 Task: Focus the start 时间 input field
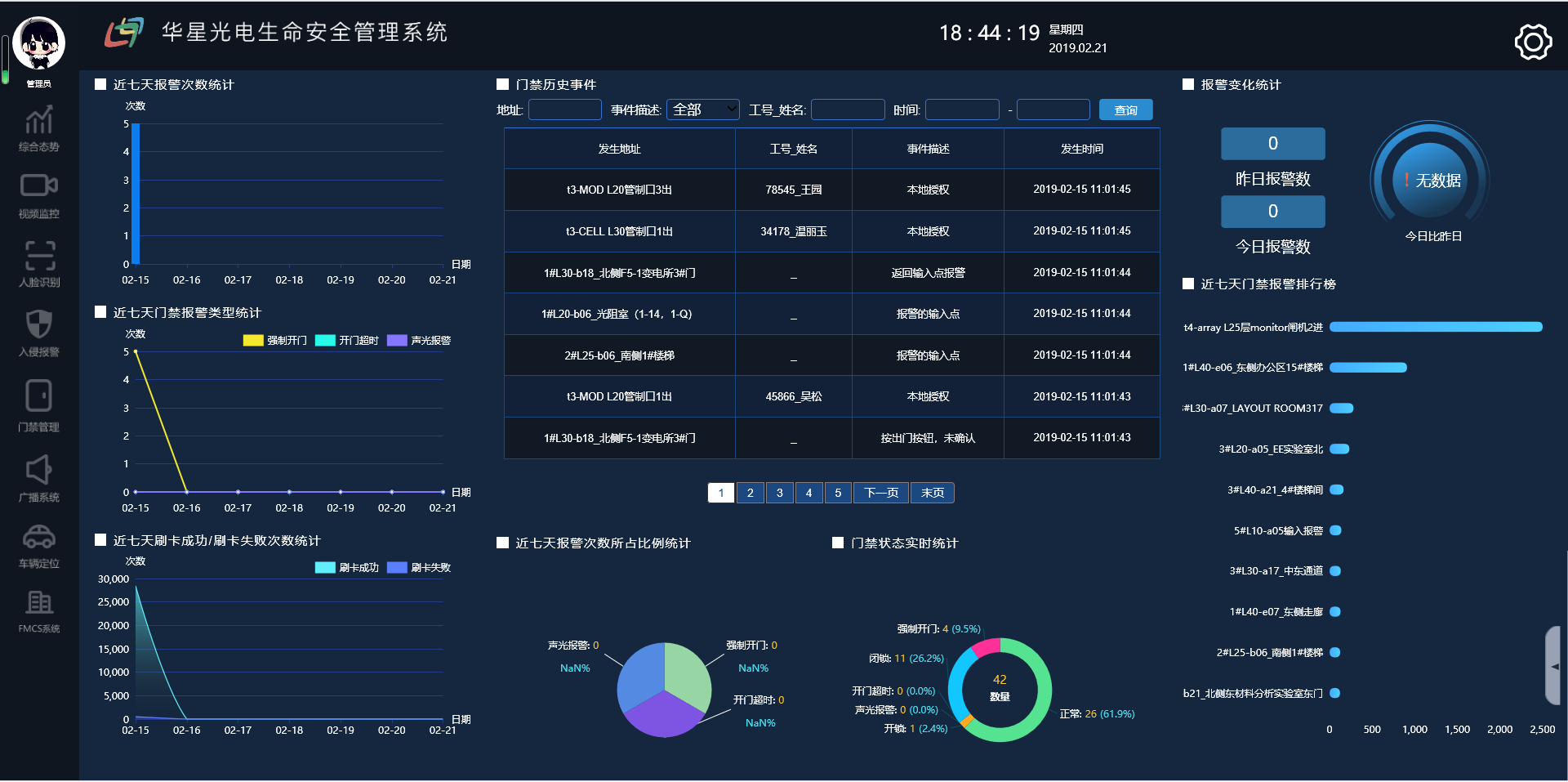962,109
